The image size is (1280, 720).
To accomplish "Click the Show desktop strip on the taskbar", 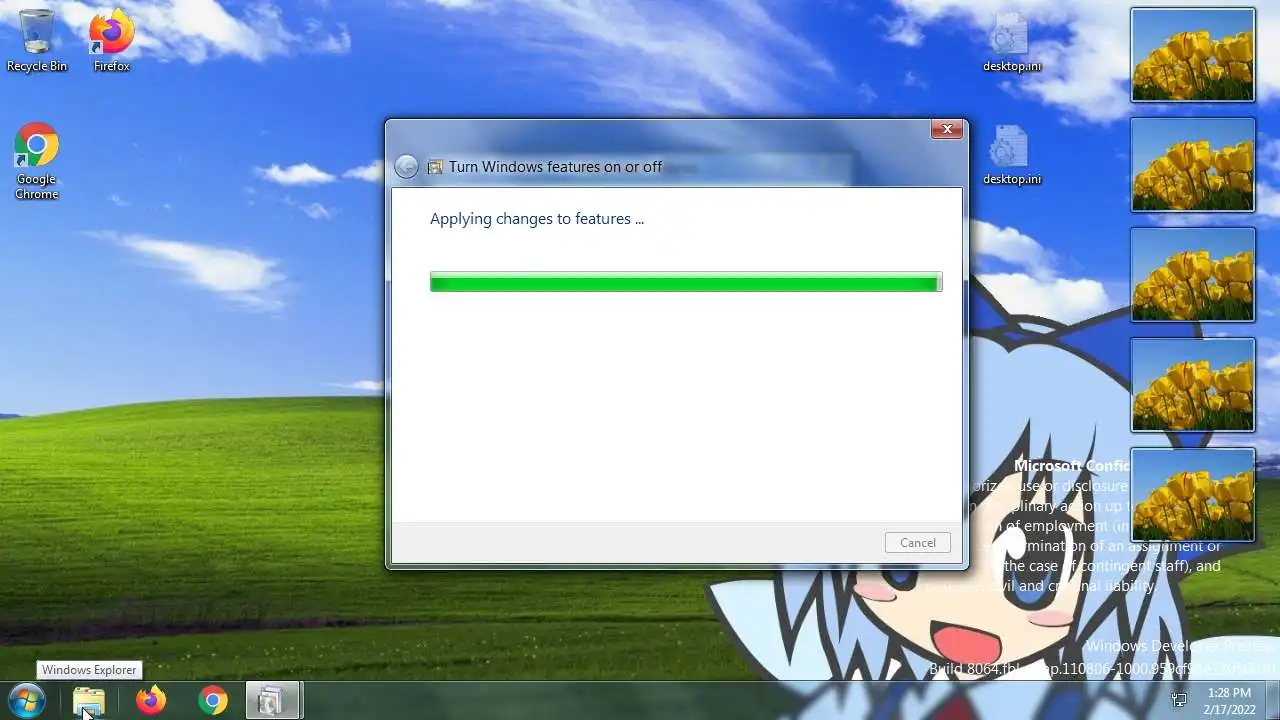I will click(1272, 701).
